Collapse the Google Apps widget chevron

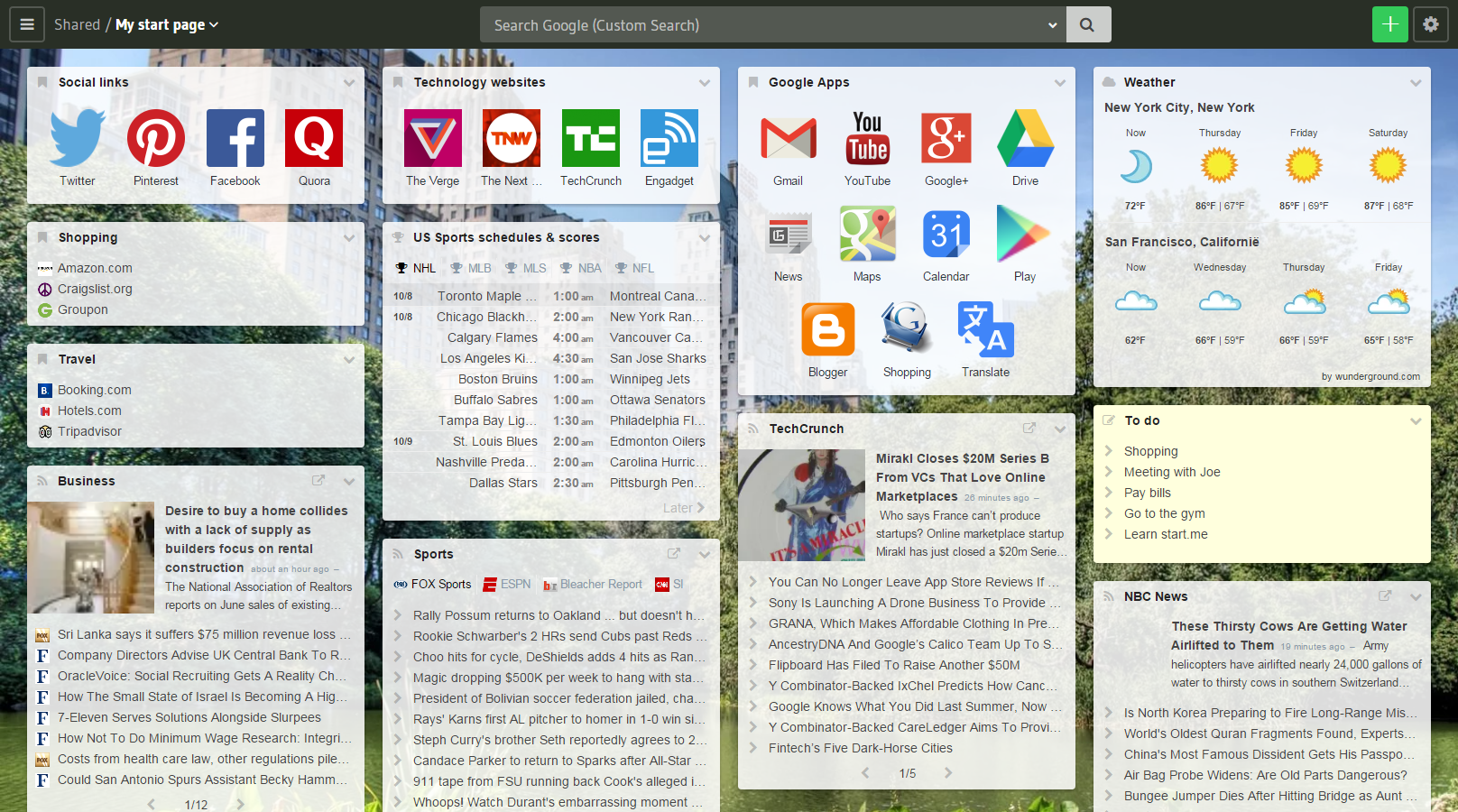point(1060,83)
